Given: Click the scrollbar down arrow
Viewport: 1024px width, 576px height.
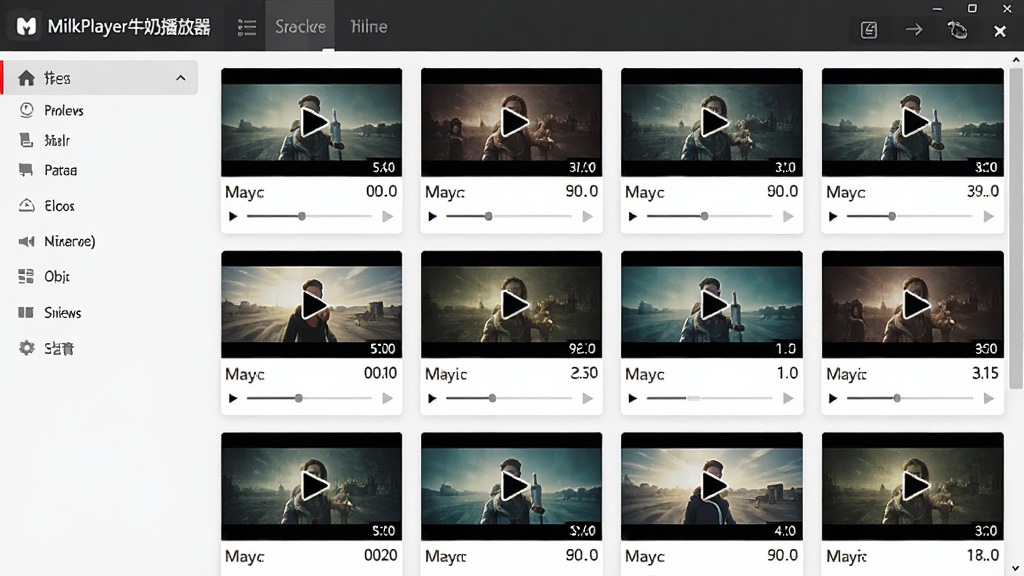Looking at the screenshot, I should point(1016,568).
